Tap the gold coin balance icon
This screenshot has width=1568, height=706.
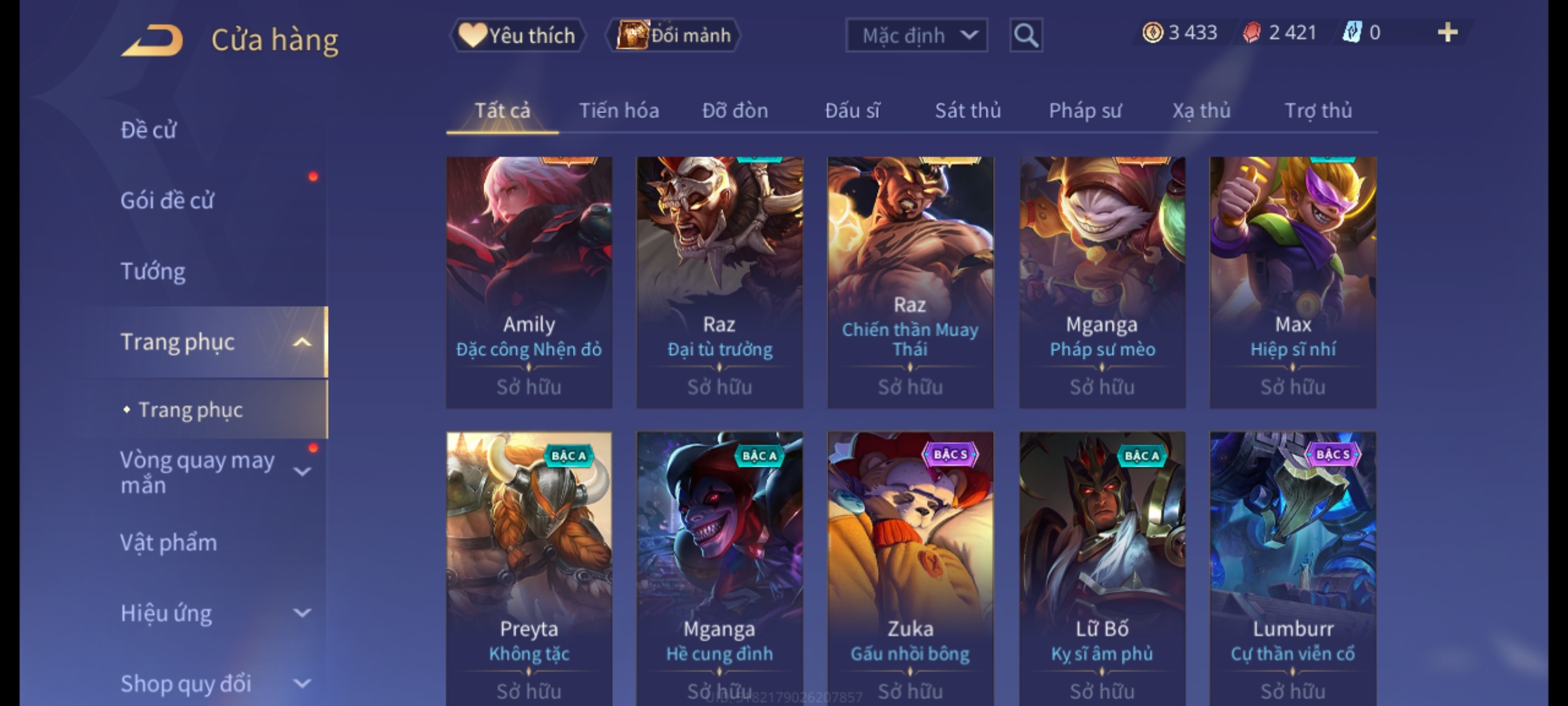1152,33
